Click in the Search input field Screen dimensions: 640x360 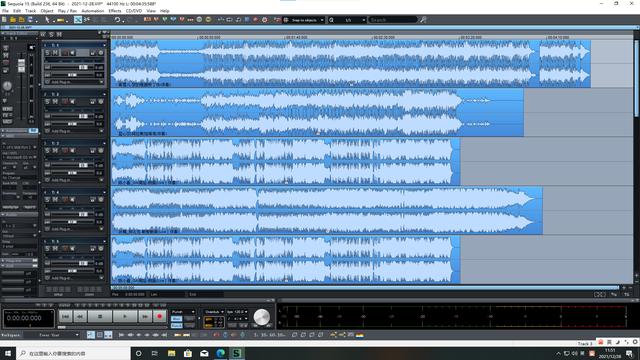(x=393, y=20)
